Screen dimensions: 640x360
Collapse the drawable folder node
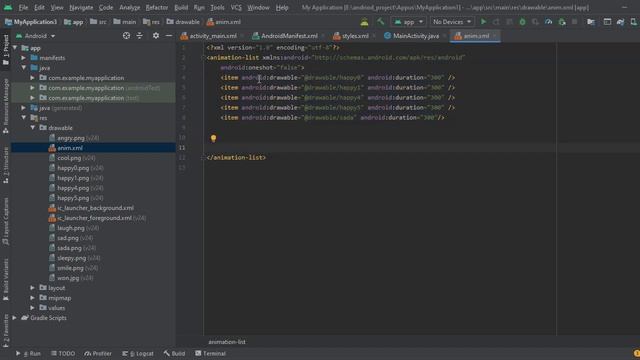click(x=33, y=128)
